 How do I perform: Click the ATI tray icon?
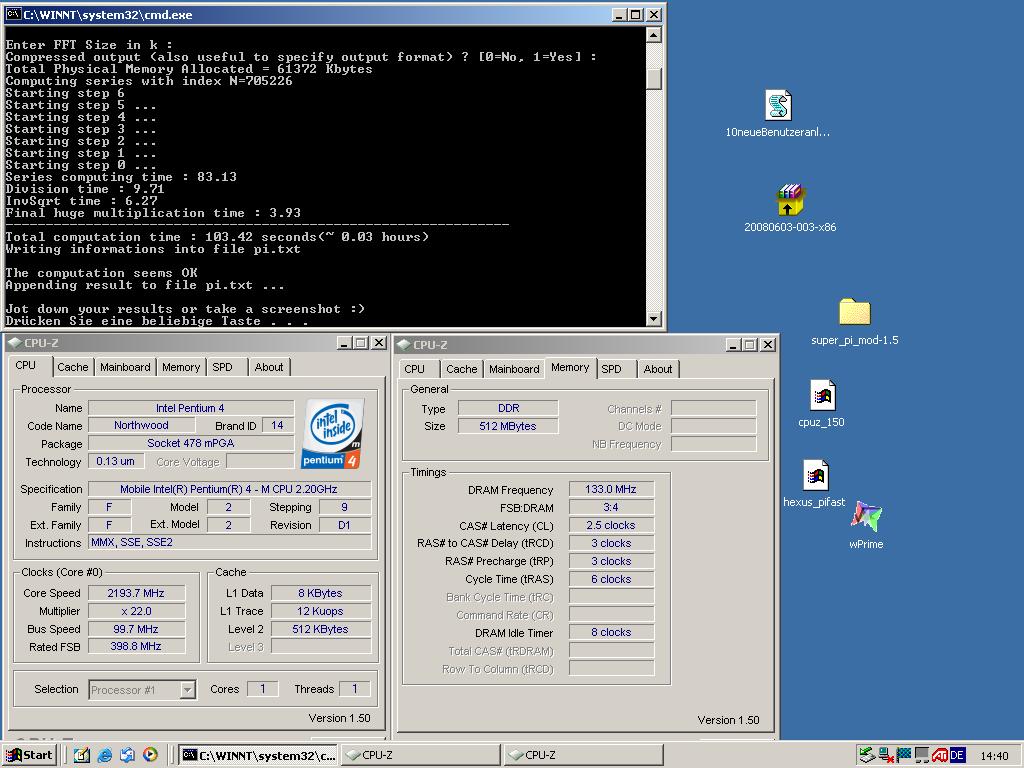[940, 756]
